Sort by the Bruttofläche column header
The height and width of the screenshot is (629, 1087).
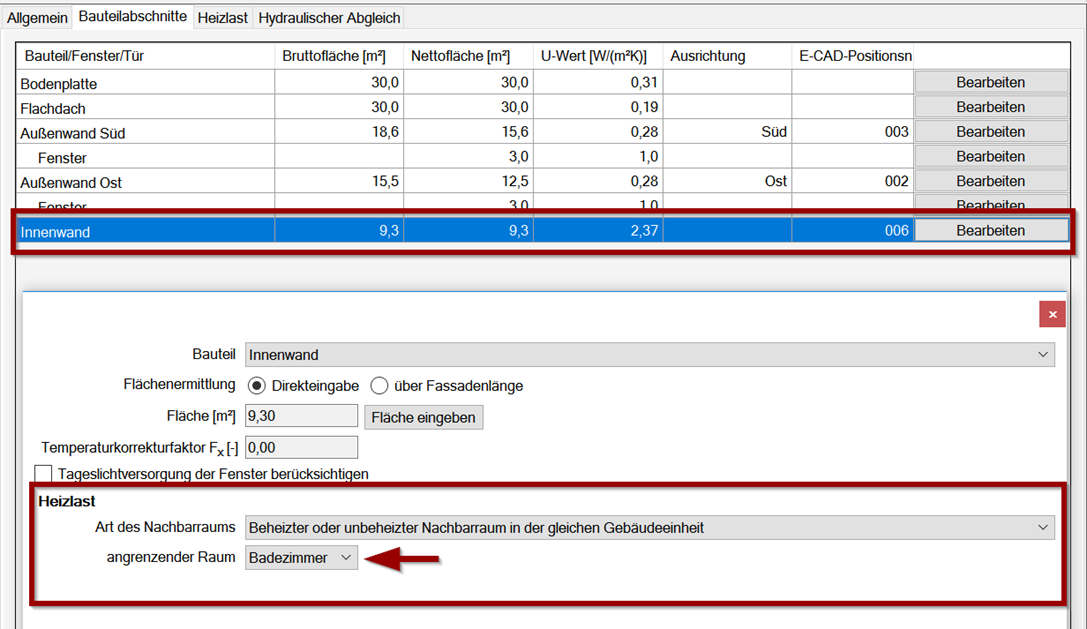[339, 56]
